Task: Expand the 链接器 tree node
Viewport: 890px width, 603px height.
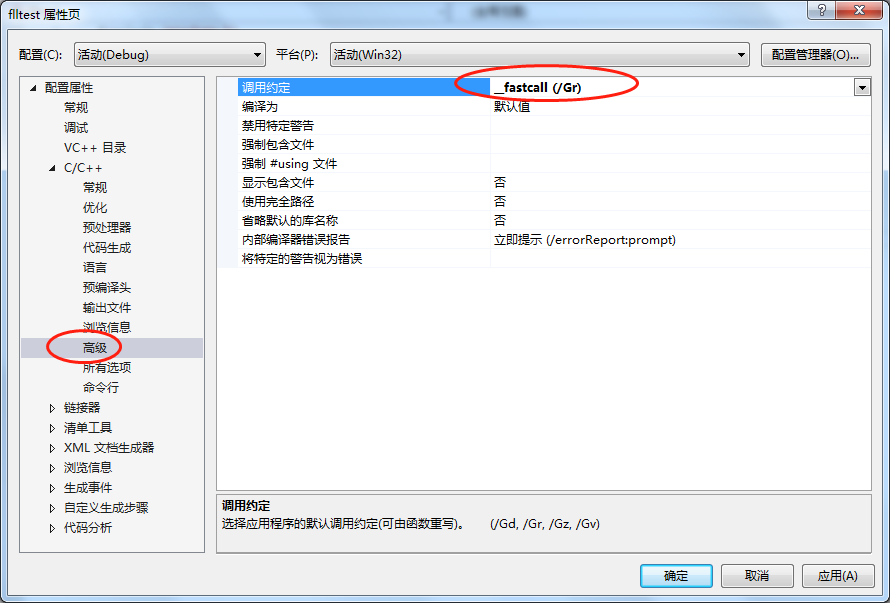Action: click(52, 408)
